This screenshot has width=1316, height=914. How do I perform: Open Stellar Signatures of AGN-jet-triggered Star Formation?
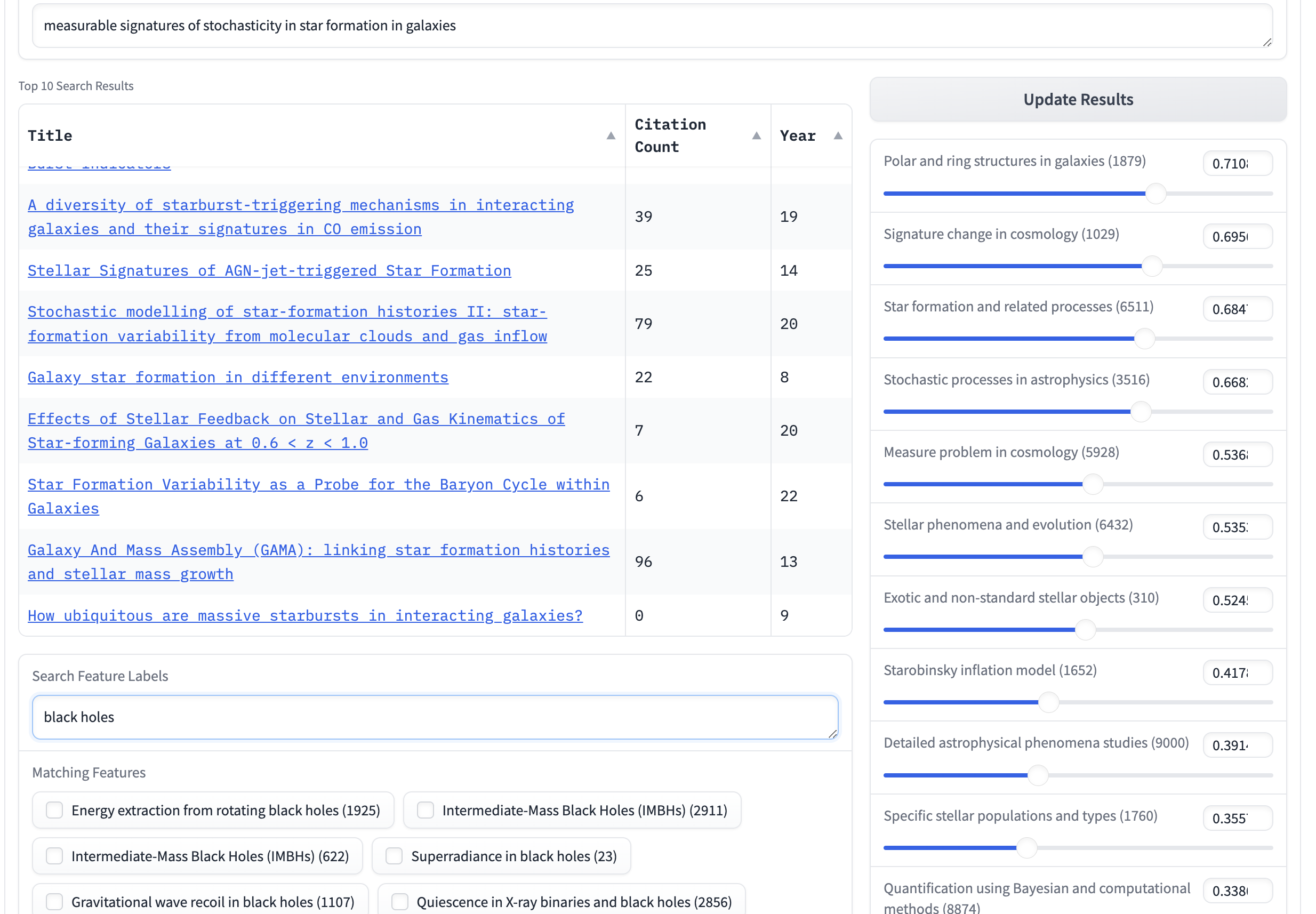click(x=269, y=270)
